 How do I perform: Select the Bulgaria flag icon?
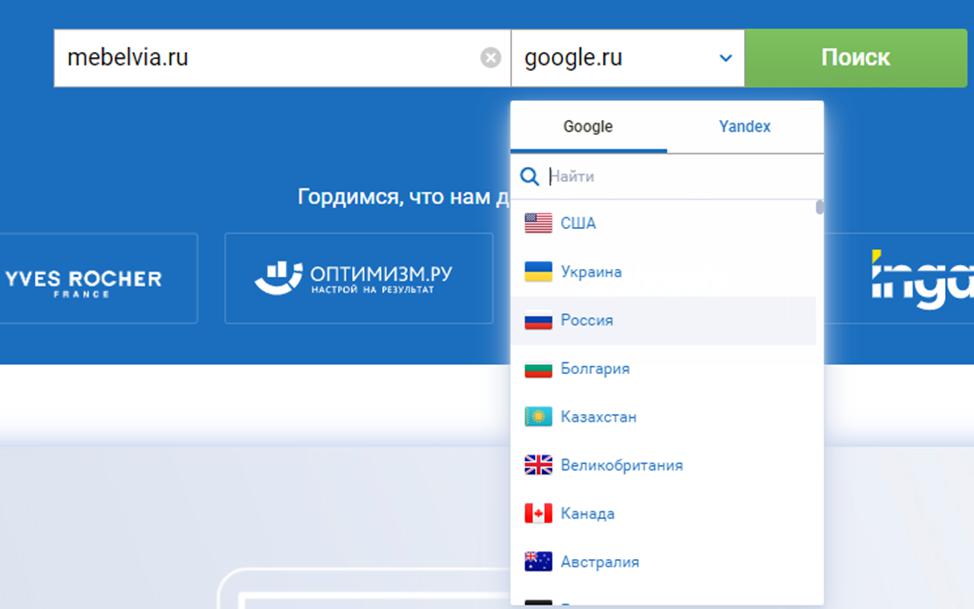pos(538,369)
